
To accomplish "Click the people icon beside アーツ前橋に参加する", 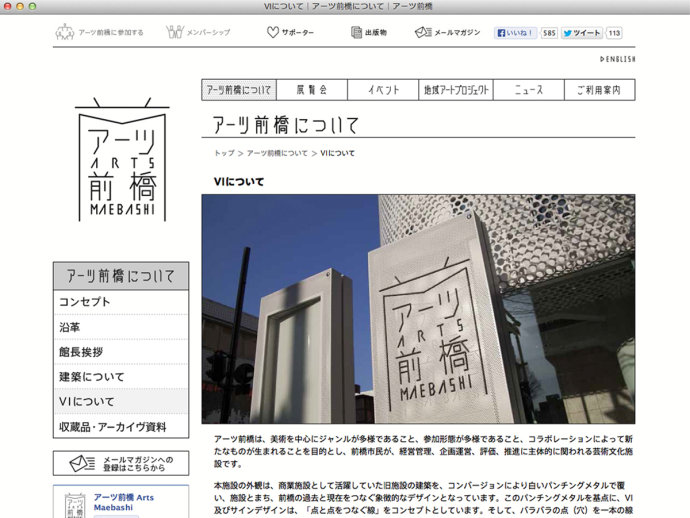I will point(65,32).
